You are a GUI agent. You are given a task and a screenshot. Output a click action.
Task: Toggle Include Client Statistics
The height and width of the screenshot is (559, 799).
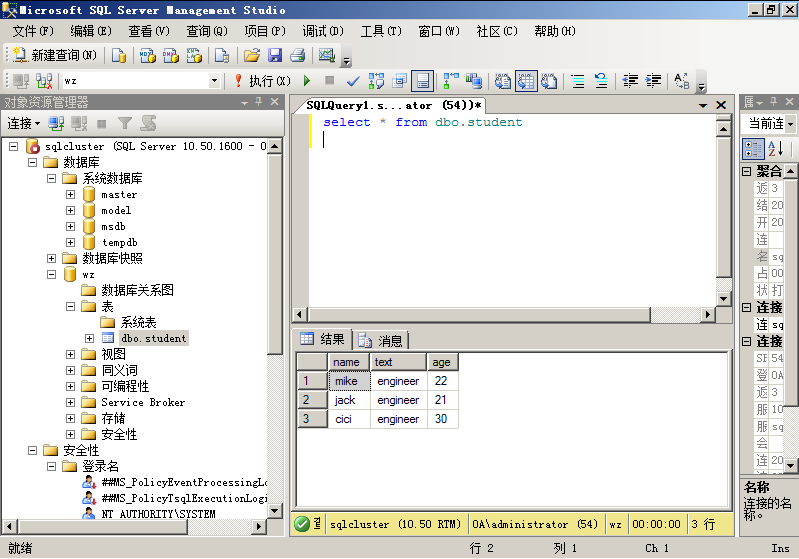coord(474,81)
